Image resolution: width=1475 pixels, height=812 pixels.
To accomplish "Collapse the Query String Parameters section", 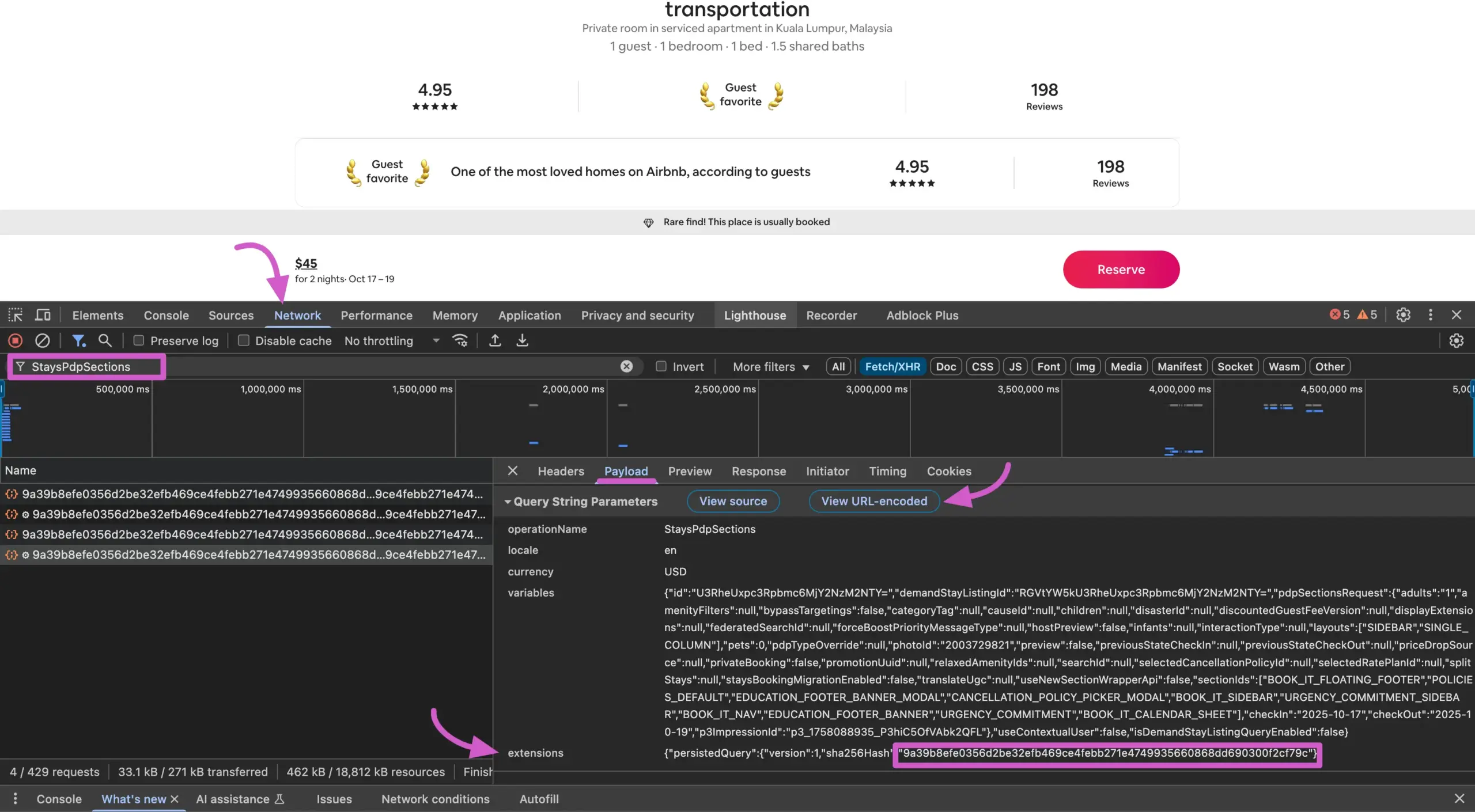I will tap(508, 502).
